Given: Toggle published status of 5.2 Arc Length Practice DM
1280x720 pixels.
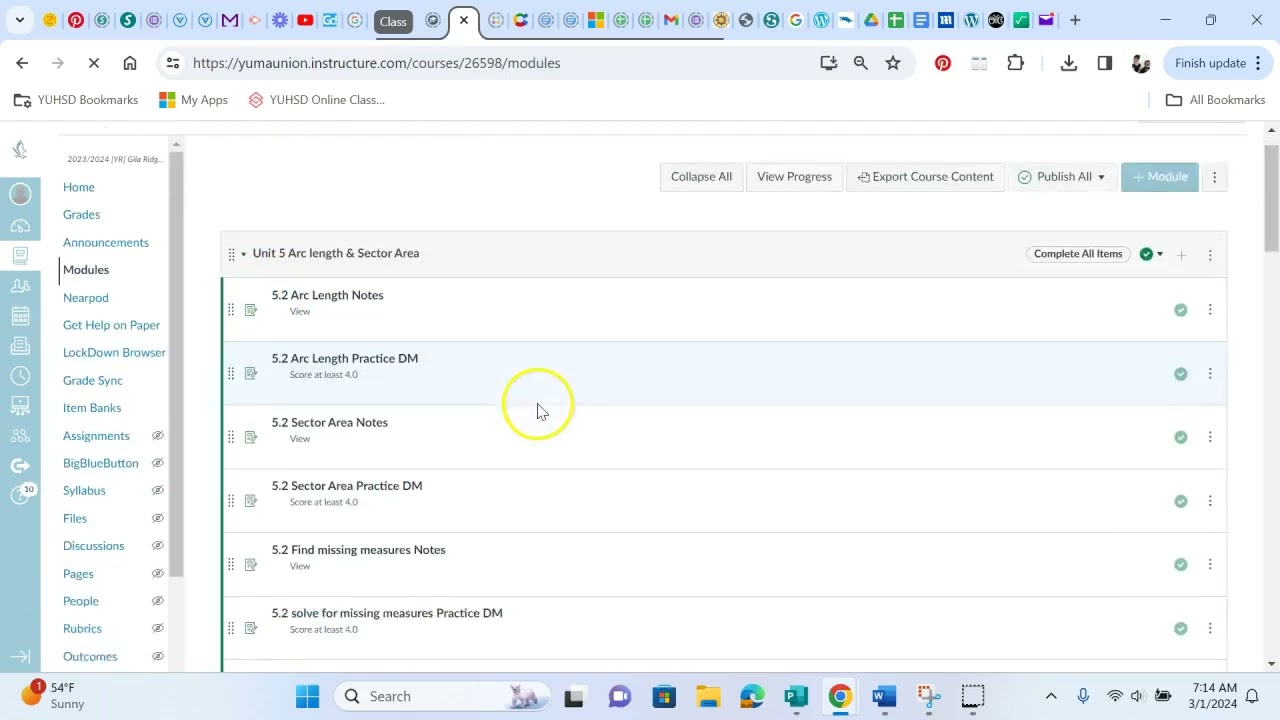Looking at the screenshot, I should 1181,374.
